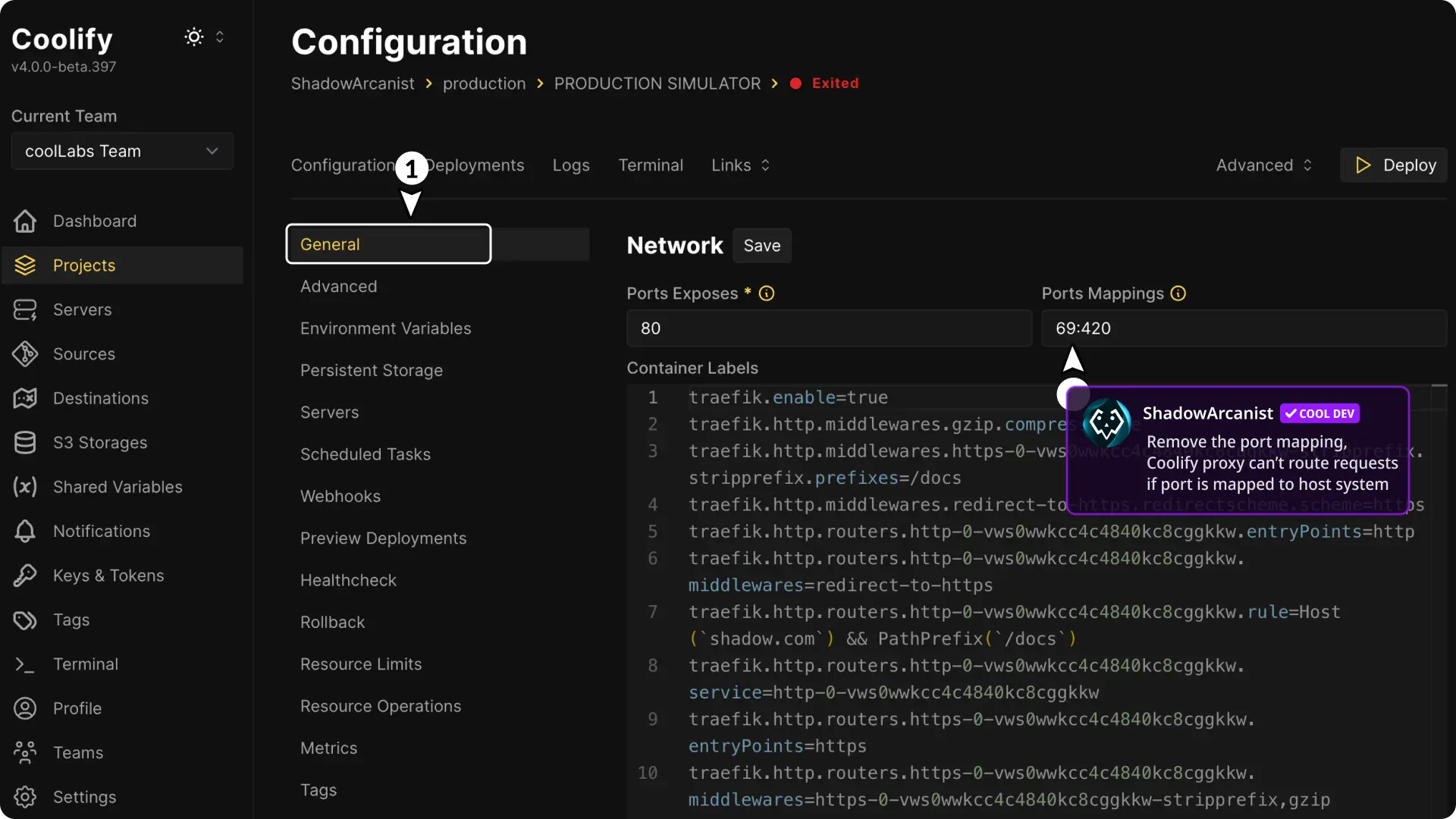Click the Sources icon in the sidebar
This screenshot has height=819, width=1456.
[27, 354]
